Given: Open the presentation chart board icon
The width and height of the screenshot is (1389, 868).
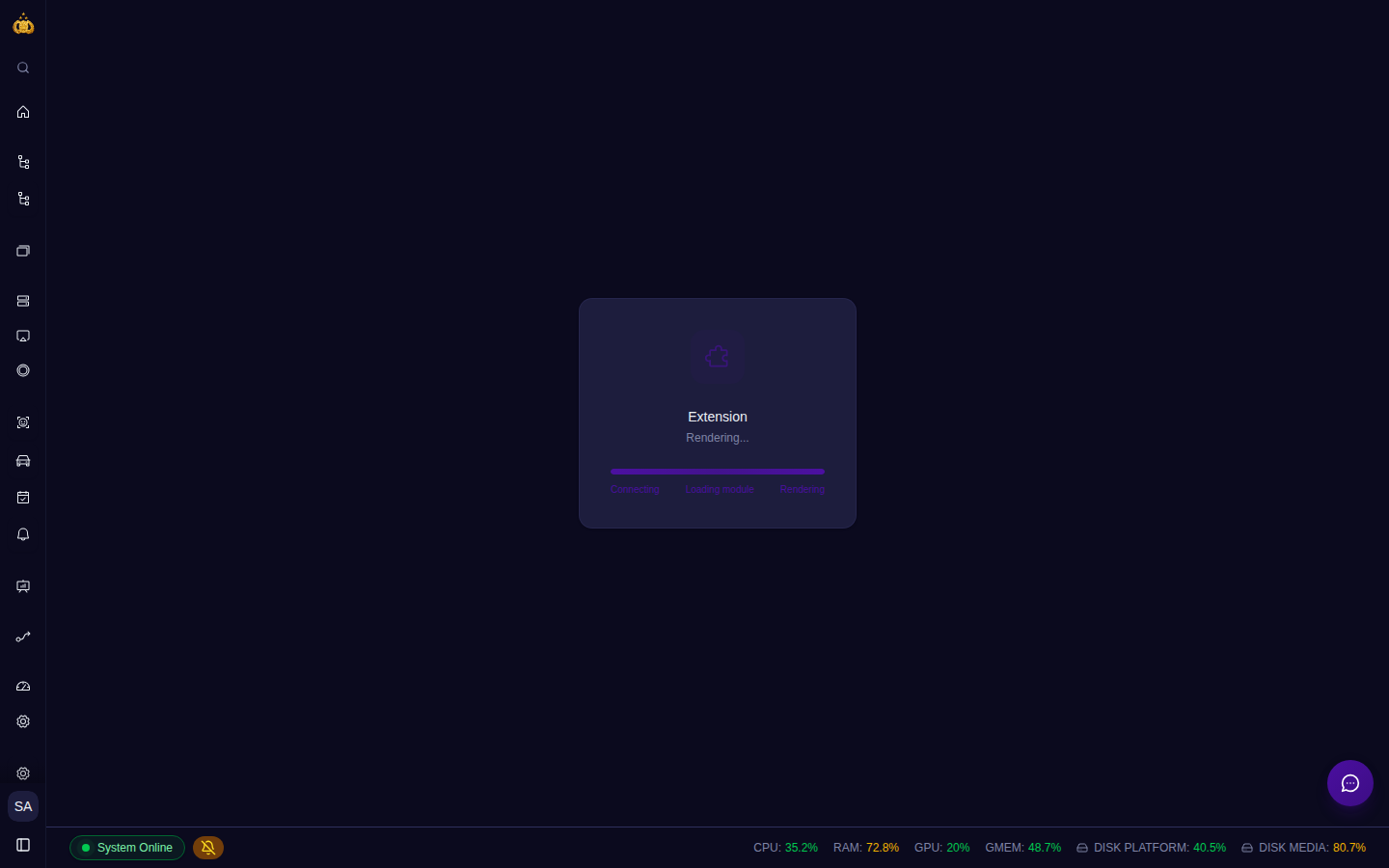Looking at the screenshot, I should tap(23, 586).
